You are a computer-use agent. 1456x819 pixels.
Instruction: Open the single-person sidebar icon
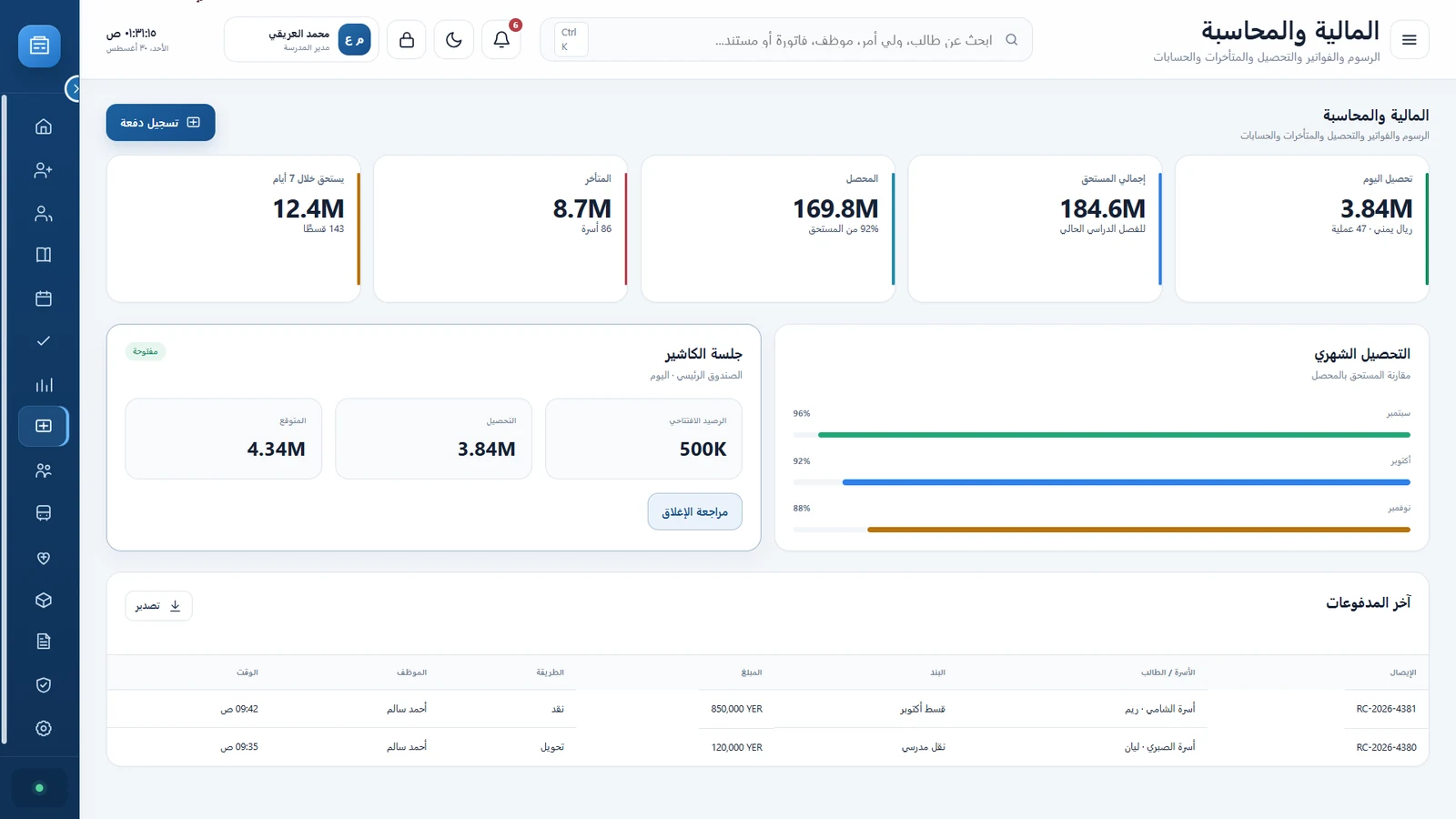pos(44,214)
